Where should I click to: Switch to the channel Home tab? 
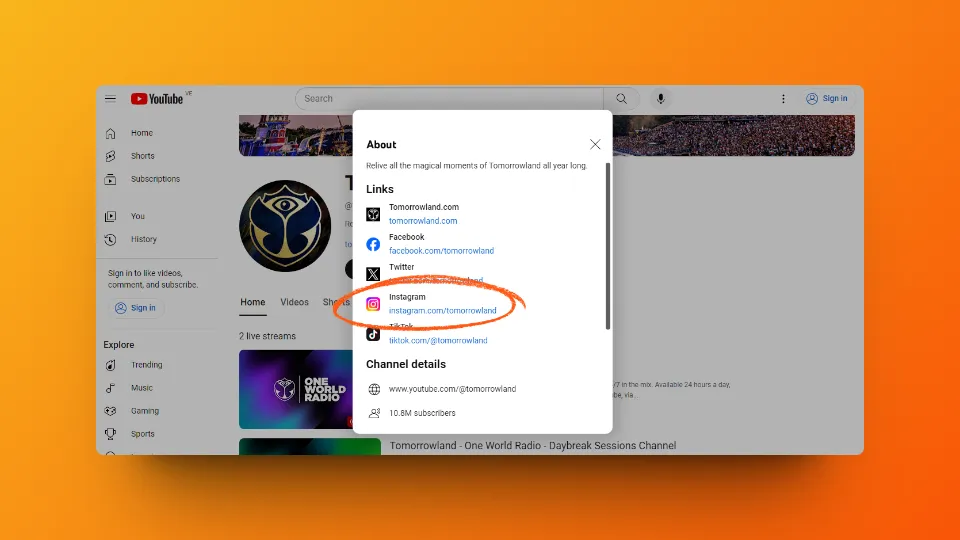[253, 302]
